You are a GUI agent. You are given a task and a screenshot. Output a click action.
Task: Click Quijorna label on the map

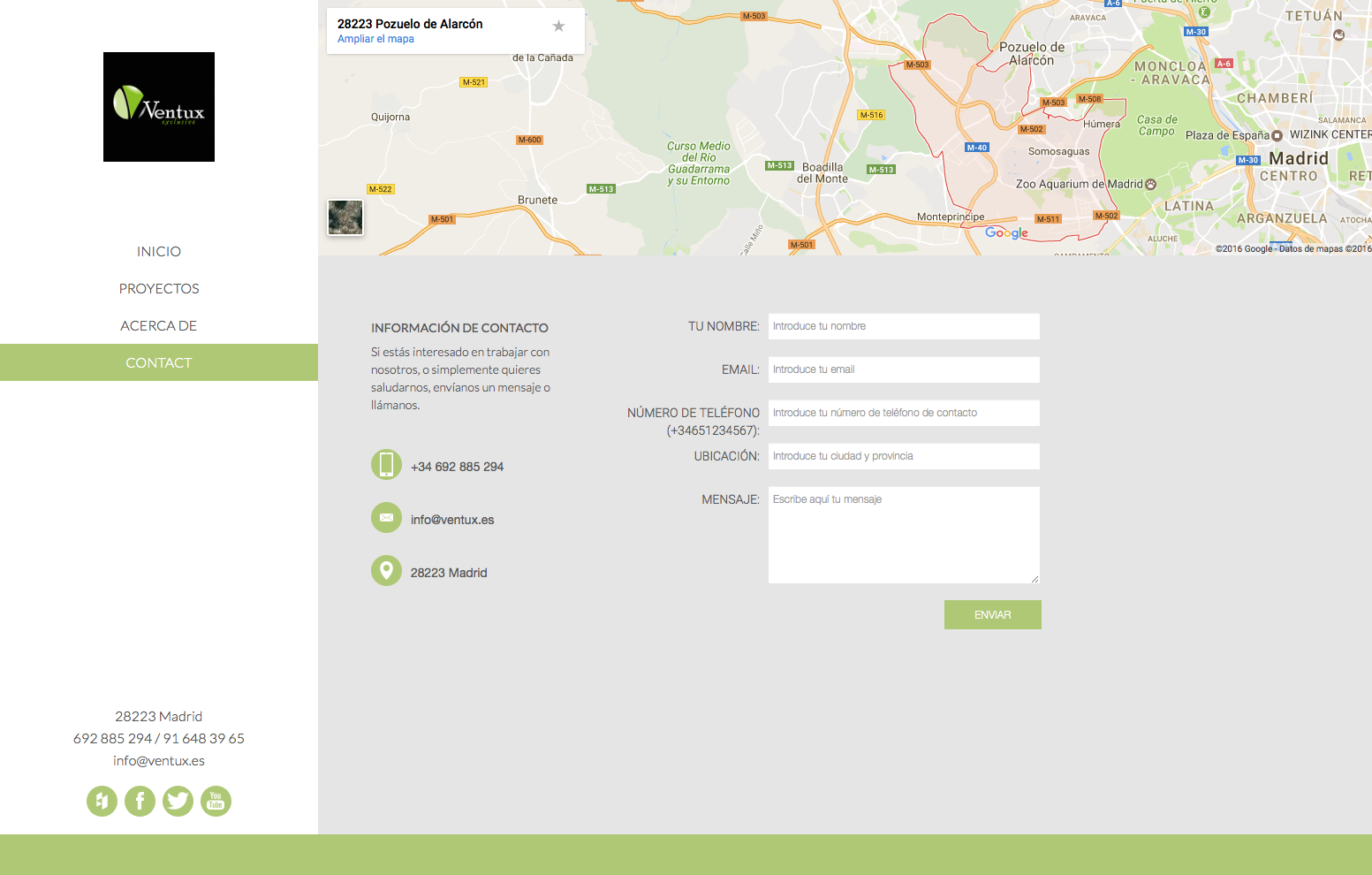[x=390, y=117]
